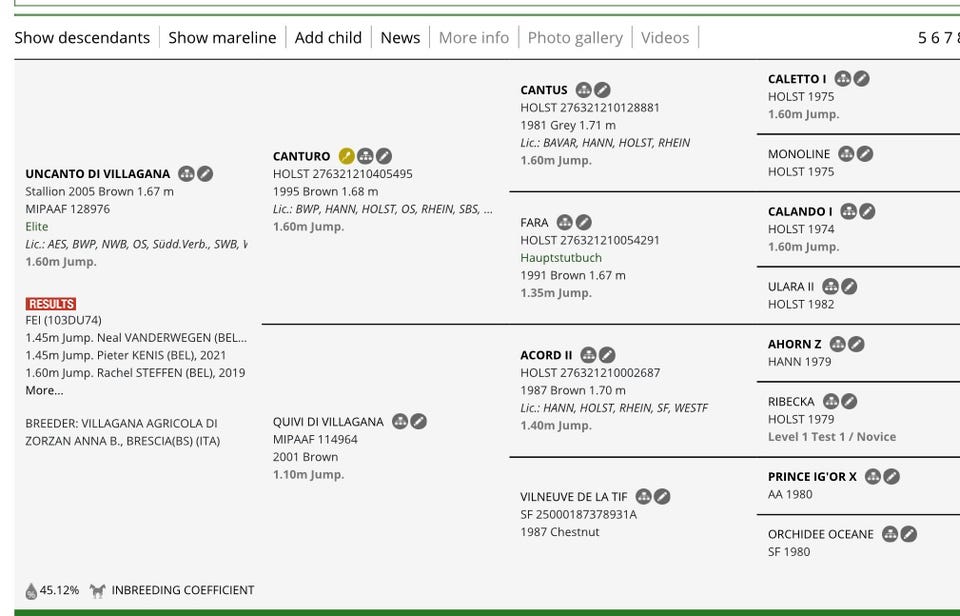Select generation count 6
Screen dimensions: 960x616
935,38
